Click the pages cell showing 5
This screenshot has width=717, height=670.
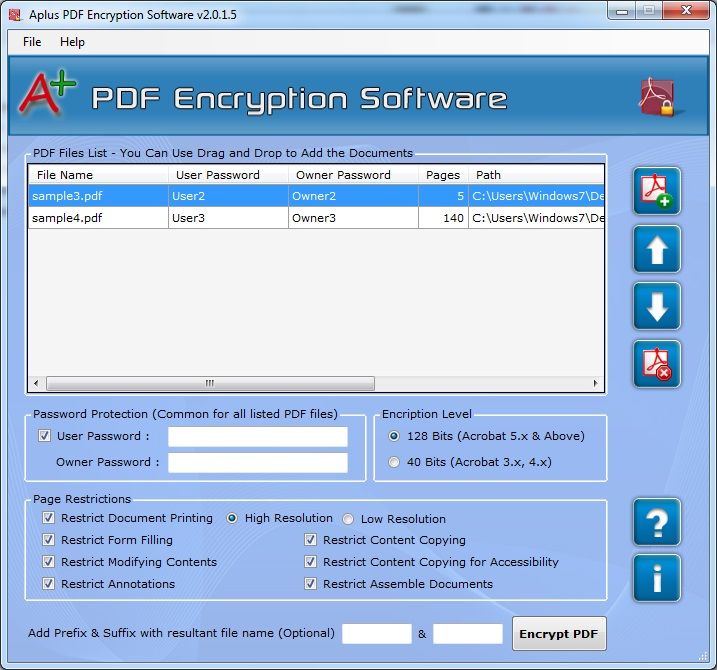click(444, 196)
